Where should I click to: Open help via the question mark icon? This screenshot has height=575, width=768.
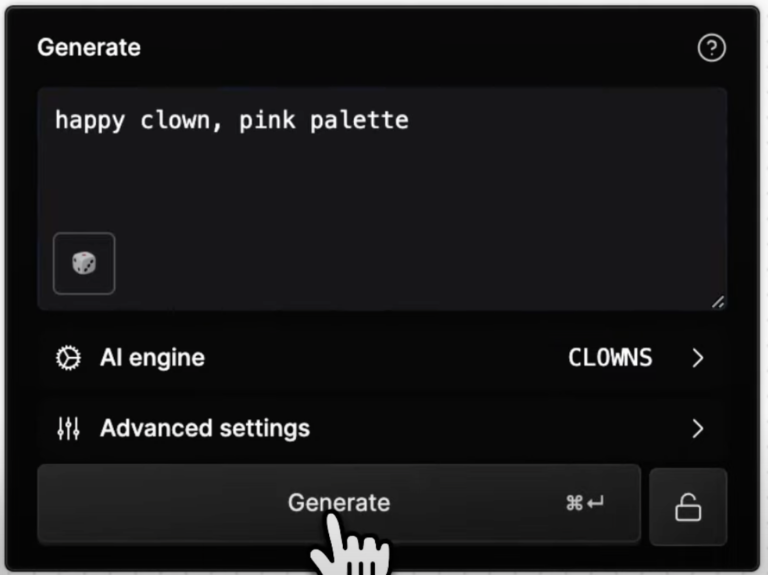pos(711,48)
